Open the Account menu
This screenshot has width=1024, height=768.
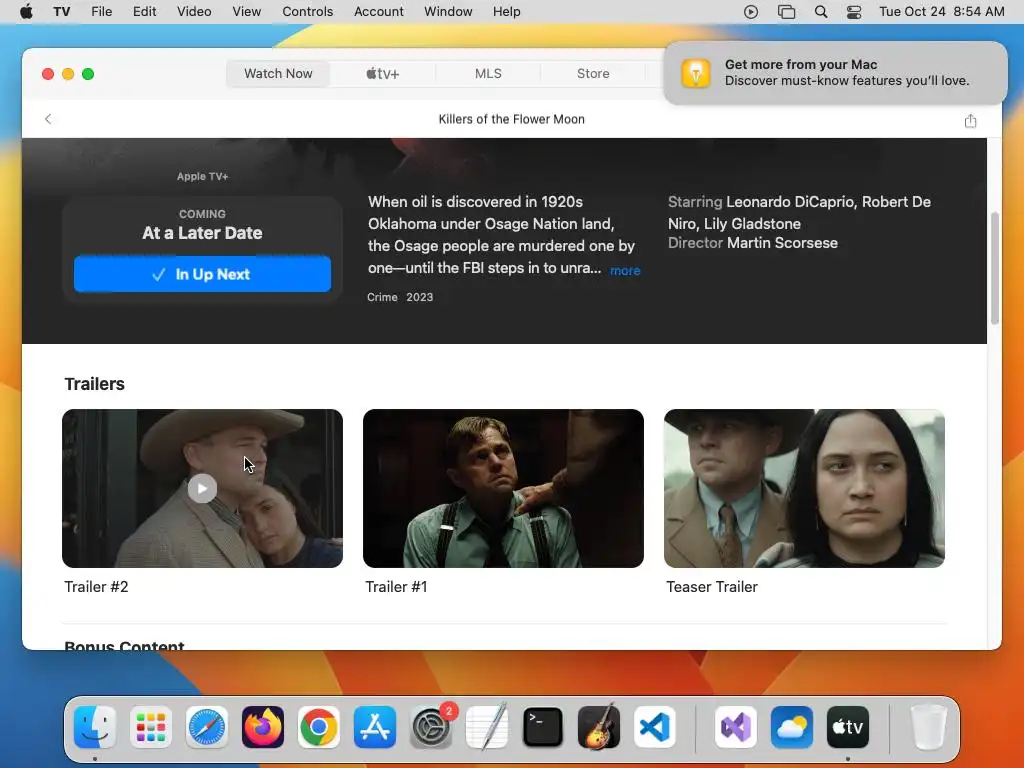click(x=379, y=12)
